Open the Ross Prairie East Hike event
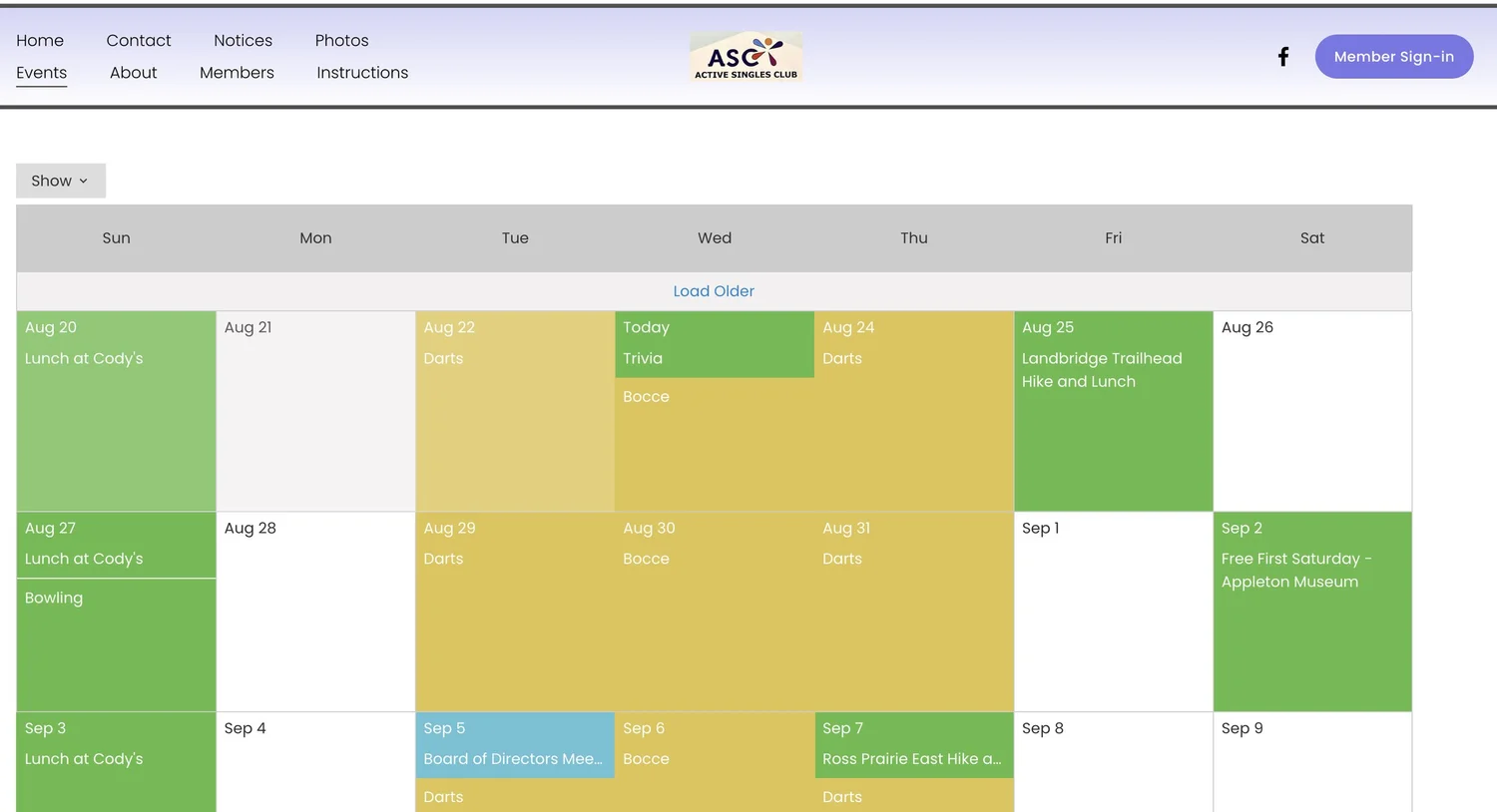Image resolution: width=1497 pixels, height=812 pixels. pos(912,759)
